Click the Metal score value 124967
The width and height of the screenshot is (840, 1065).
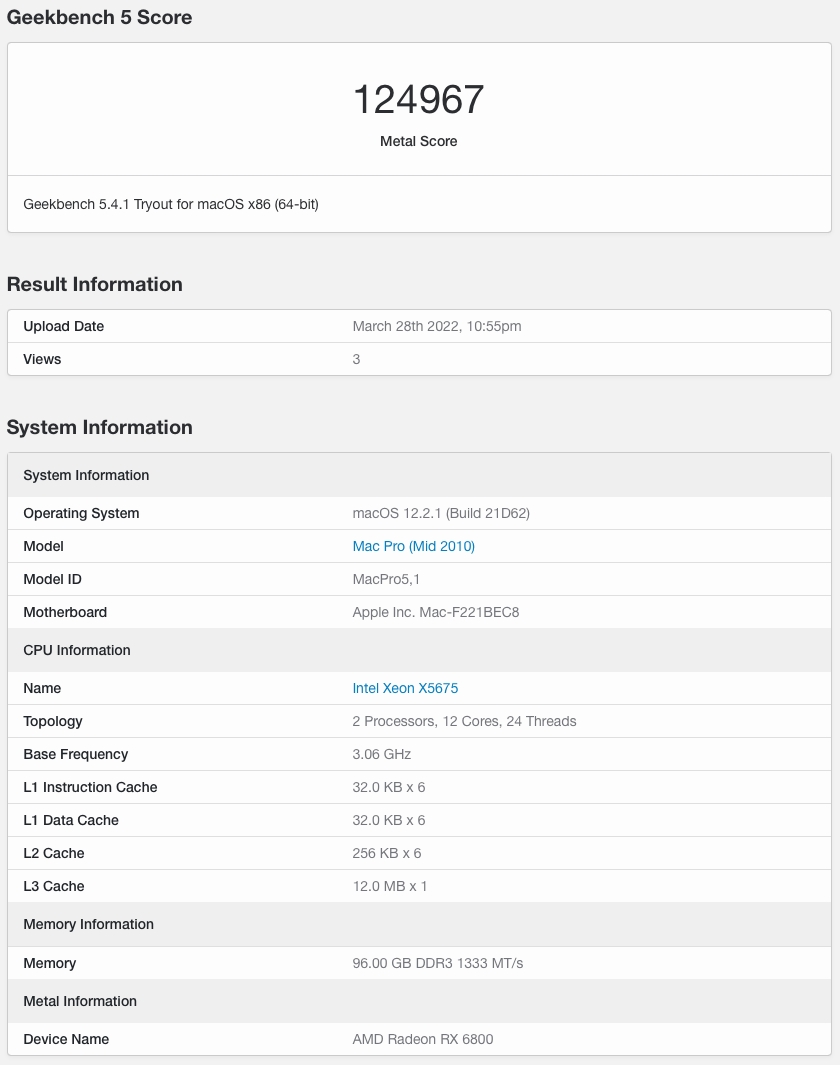419,99
